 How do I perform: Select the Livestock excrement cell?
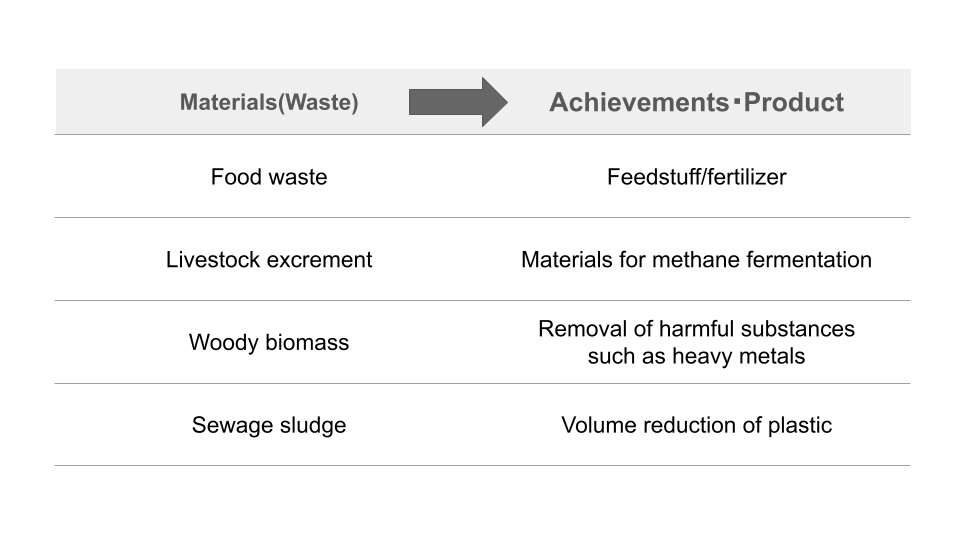(269, 260)
